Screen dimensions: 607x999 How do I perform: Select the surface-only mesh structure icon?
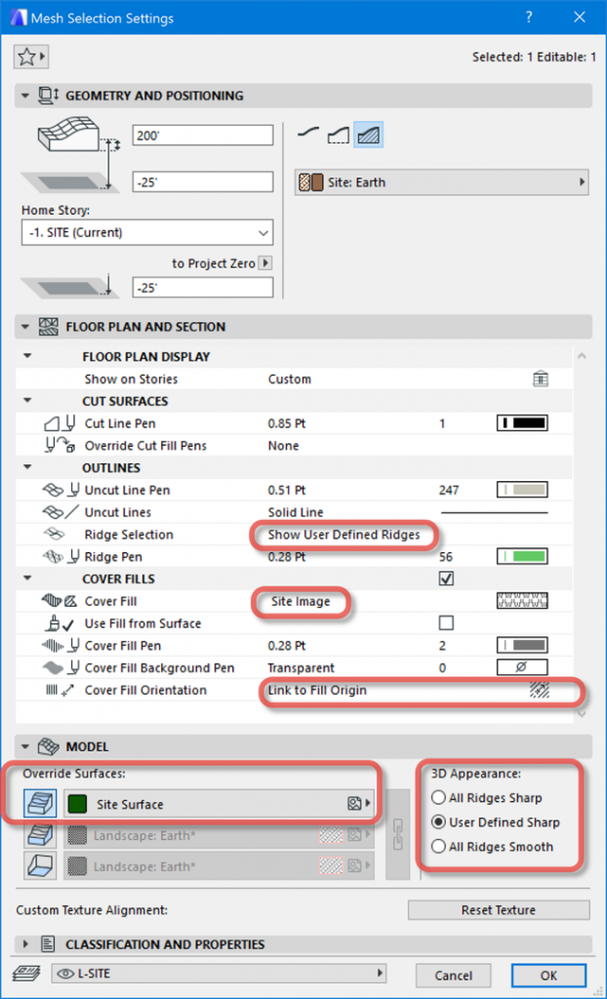pos(309,134)
